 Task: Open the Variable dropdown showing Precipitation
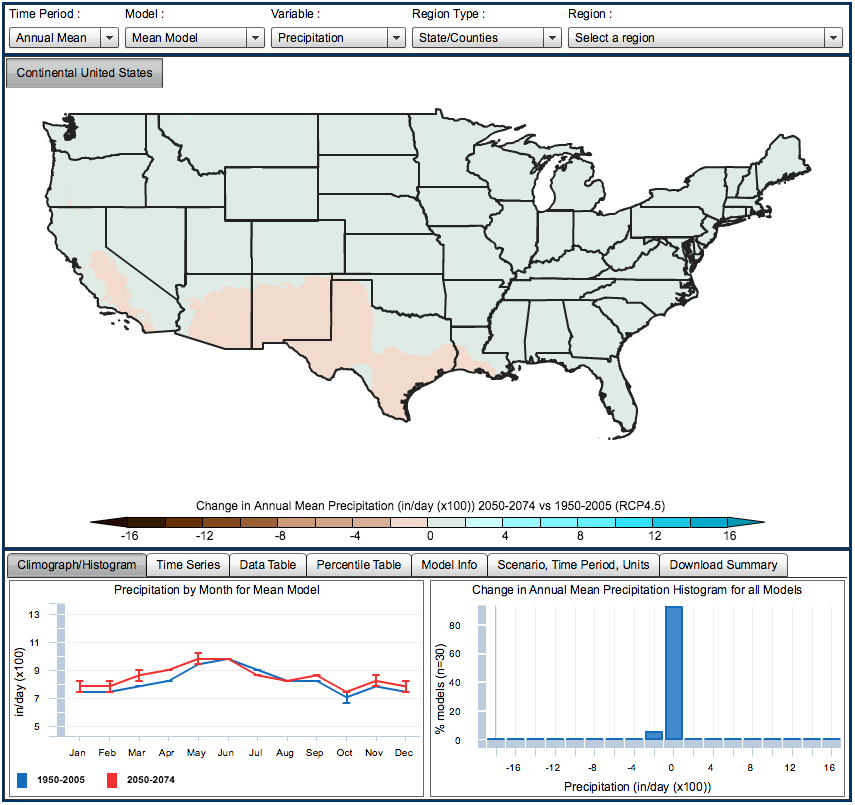[x=337, y=38]
